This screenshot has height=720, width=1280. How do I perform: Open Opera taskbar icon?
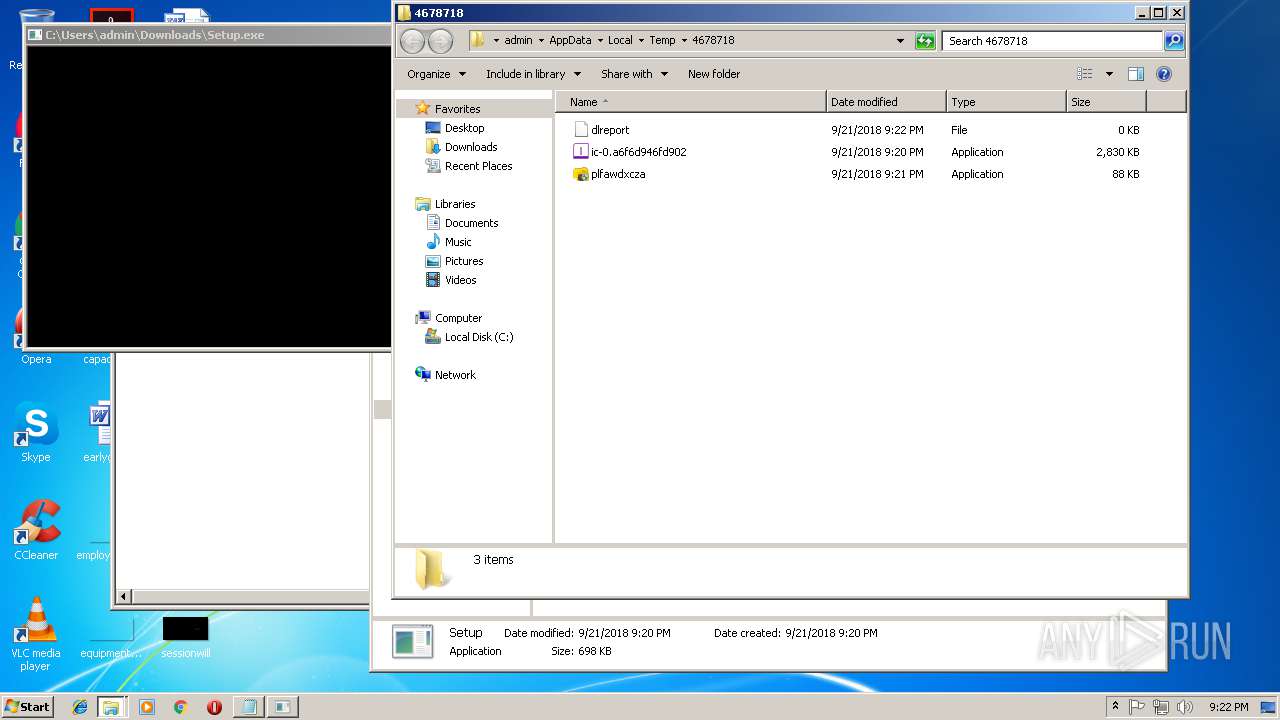[x=214, y=707]
